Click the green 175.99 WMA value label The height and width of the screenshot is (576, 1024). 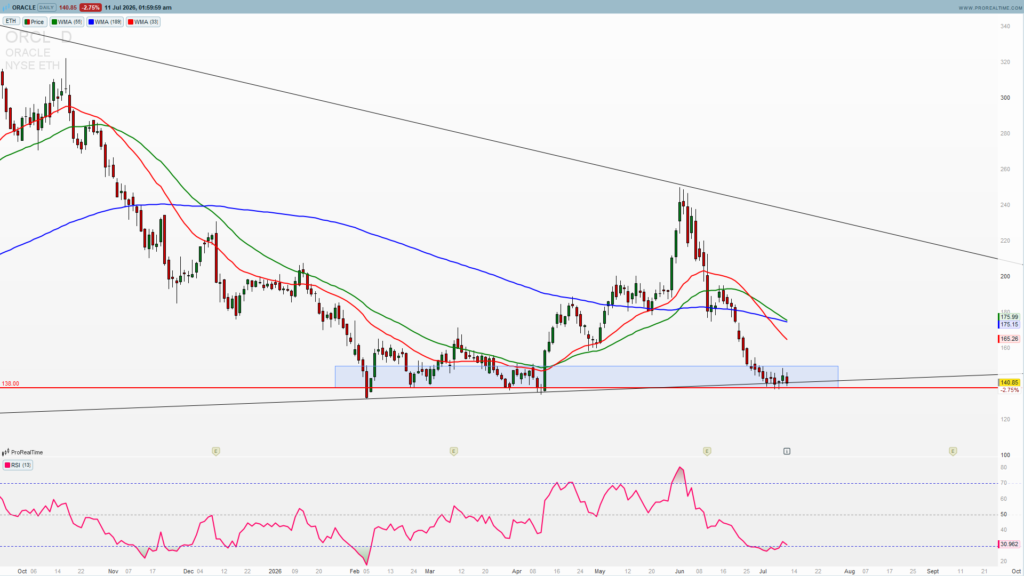(1009, 317)
